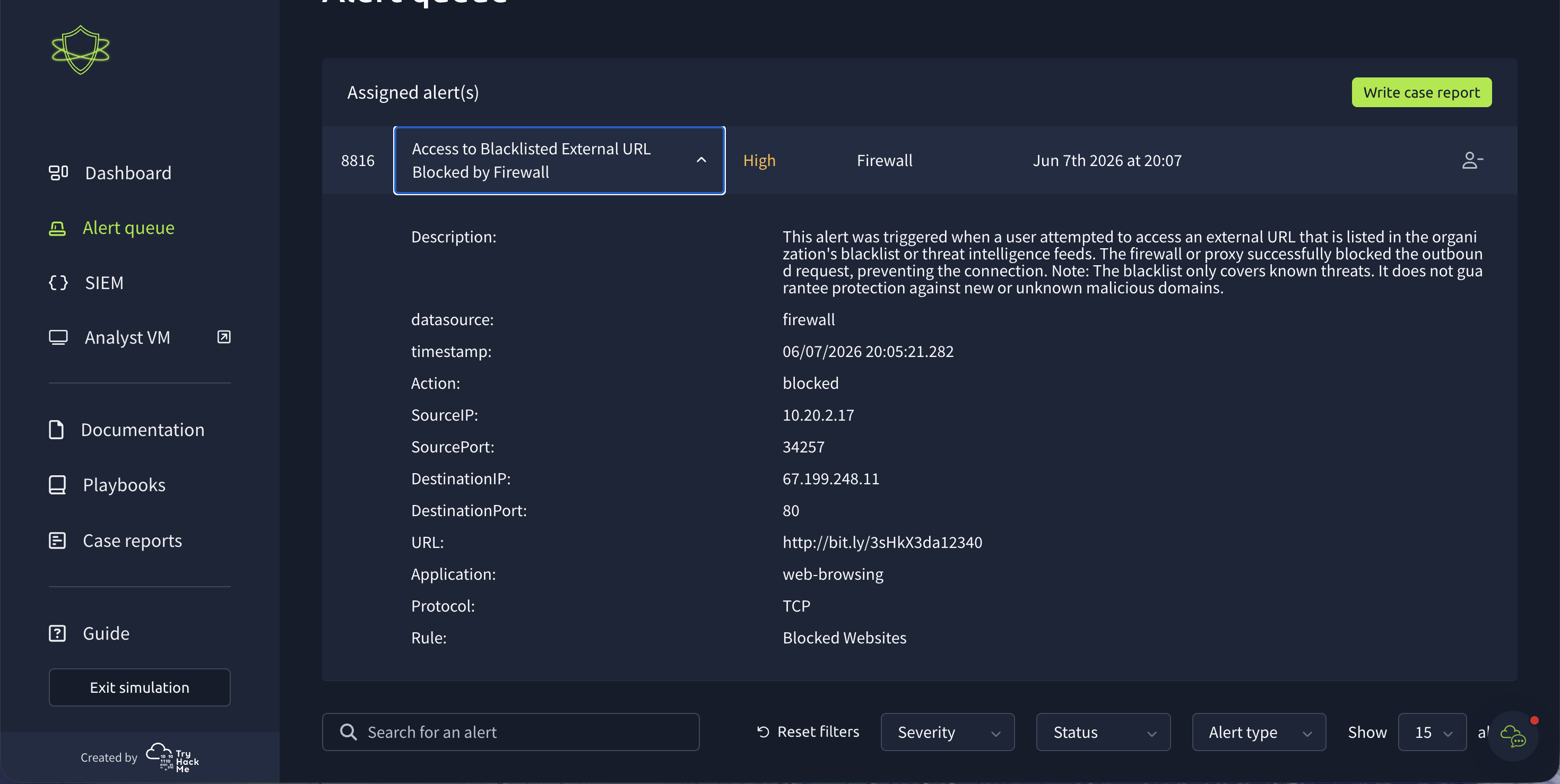Click the alert description paragraph
This screenshot has width=1560, height=784.
coord(1132,262)
